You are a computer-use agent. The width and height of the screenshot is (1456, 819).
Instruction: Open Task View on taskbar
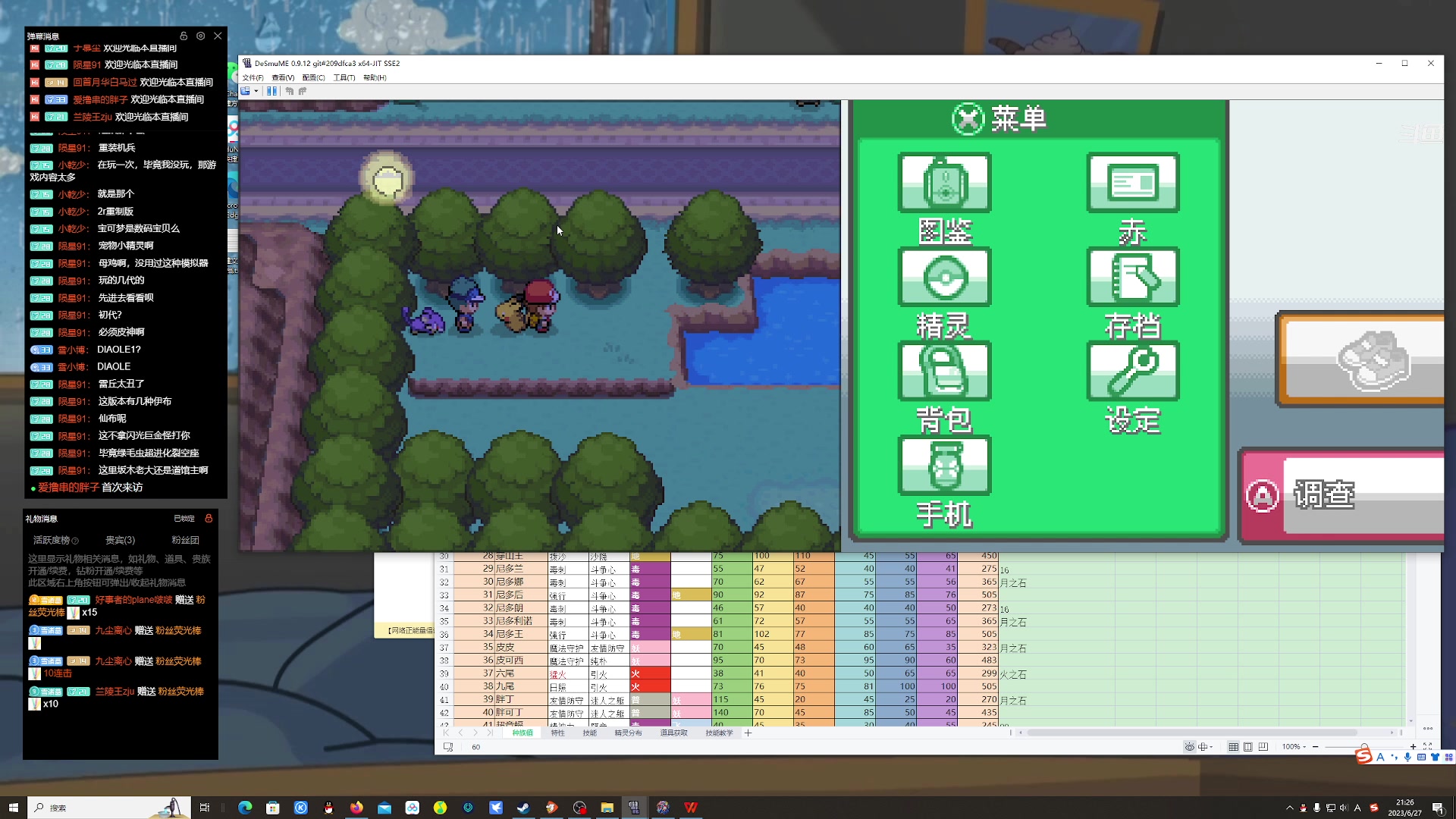click(205, 808)
